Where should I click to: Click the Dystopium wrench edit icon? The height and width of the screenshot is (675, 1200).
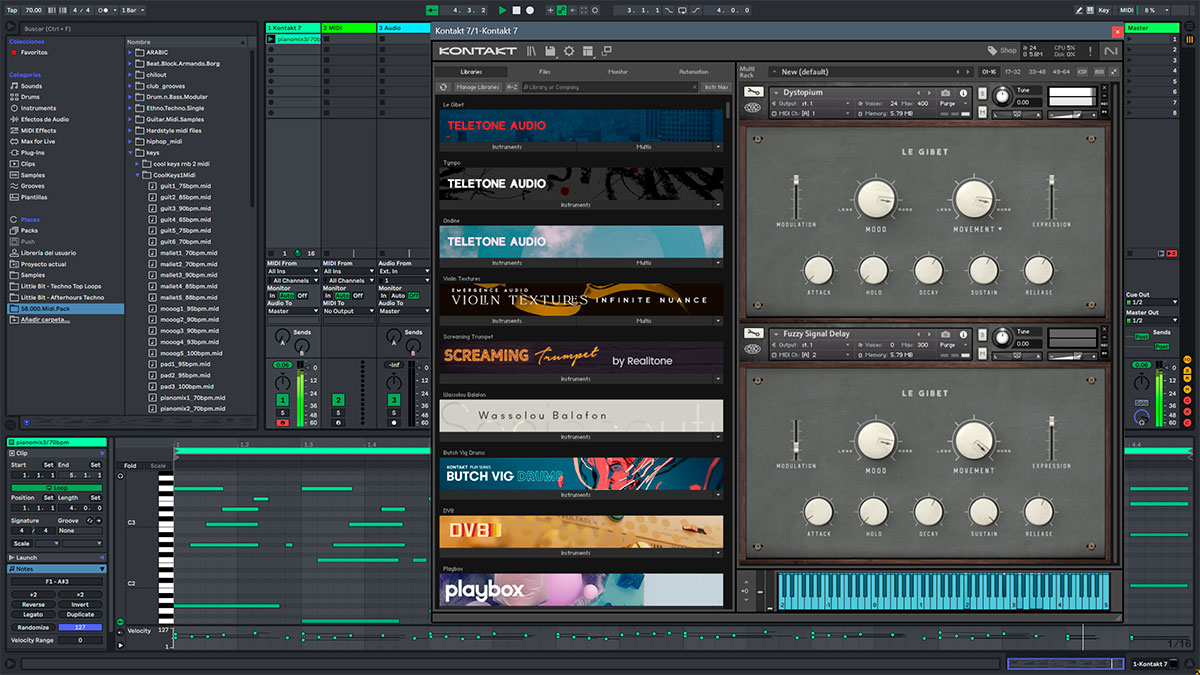point(753,93)
